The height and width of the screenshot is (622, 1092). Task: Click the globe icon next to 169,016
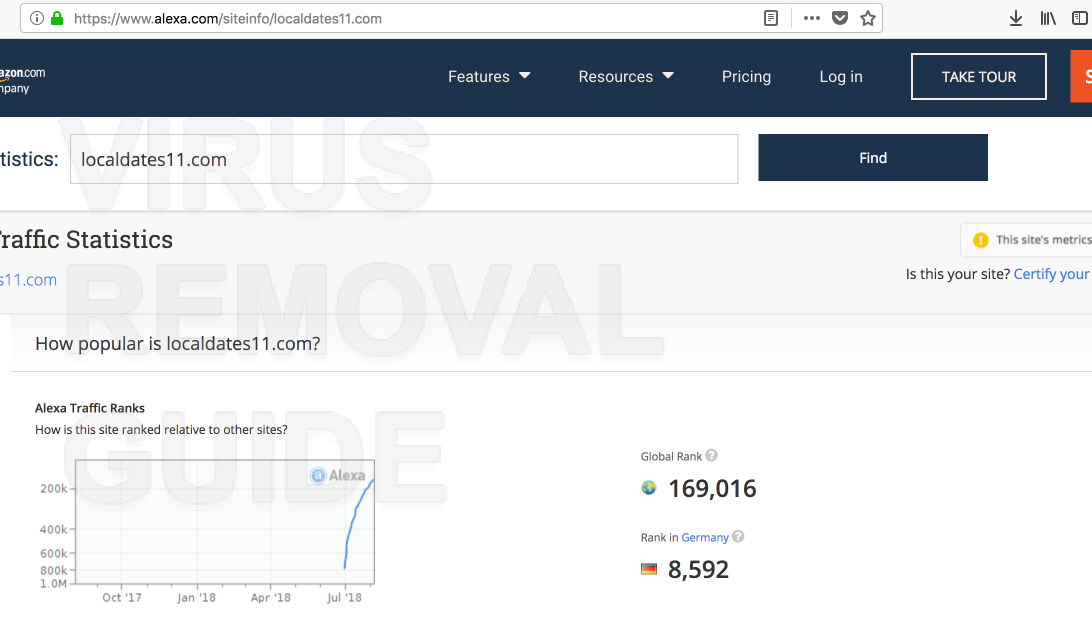[x=649, y=488]
